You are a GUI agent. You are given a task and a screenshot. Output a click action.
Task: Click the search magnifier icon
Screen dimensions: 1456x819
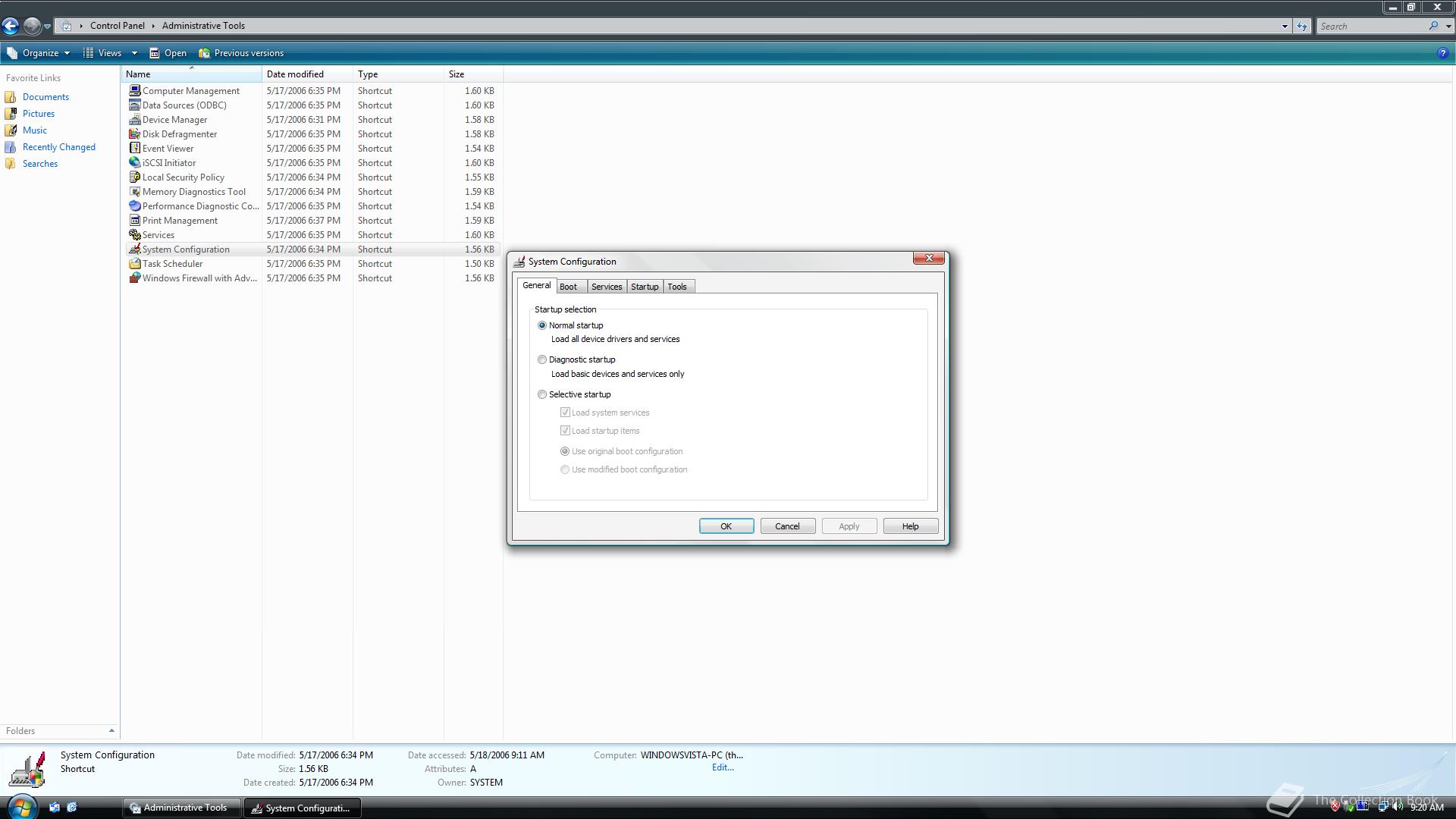[1433, 26]
